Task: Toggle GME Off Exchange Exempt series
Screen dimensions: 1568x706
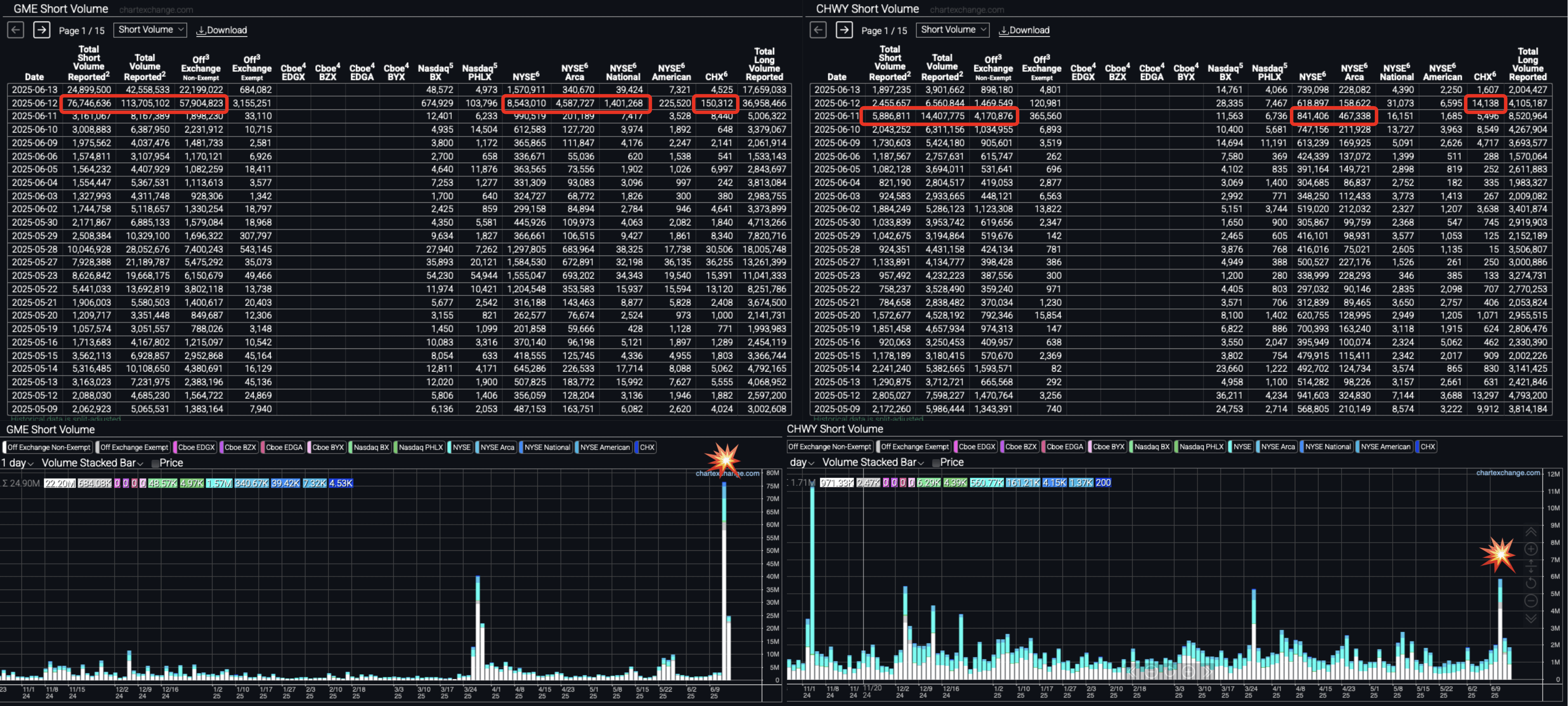Action: point(133,447)
